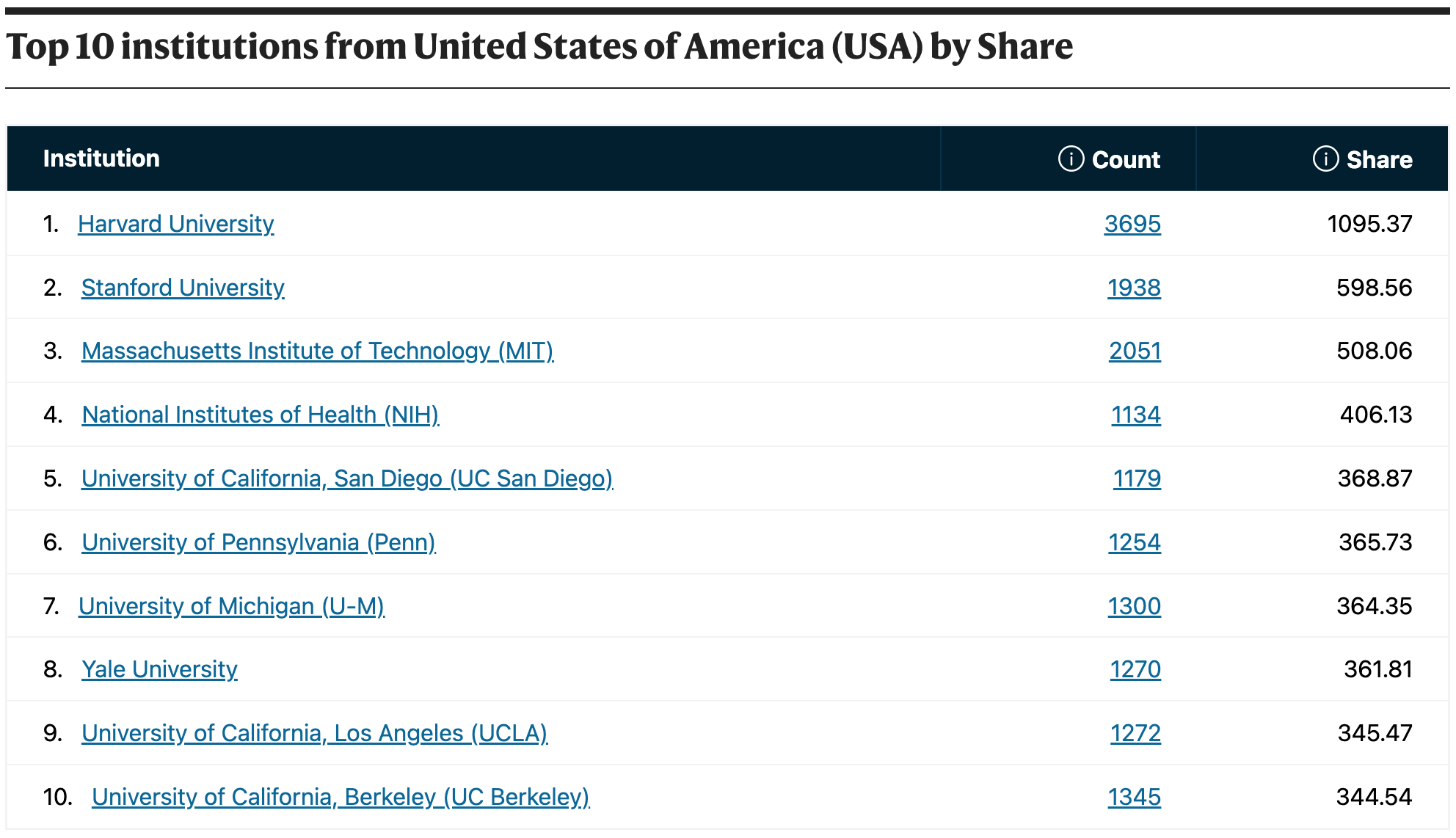Open the Yale University page
1456x838 pixels.
[x=159, y=669]
